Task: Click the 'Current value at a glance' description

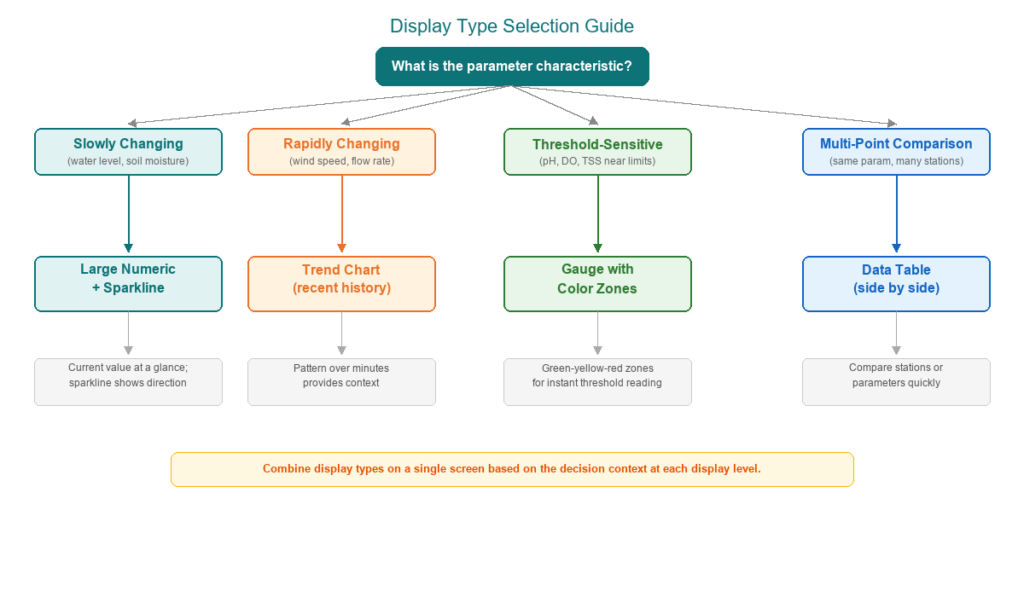Action: 129,382
